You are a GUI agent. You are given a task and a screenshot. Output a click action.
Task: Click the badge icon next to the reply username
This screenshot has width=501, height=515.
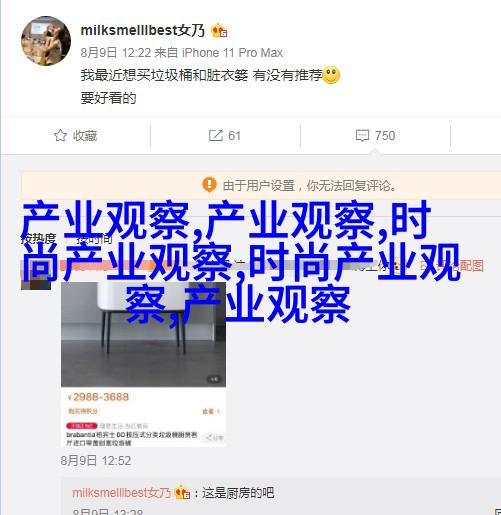tap(182, 492)
